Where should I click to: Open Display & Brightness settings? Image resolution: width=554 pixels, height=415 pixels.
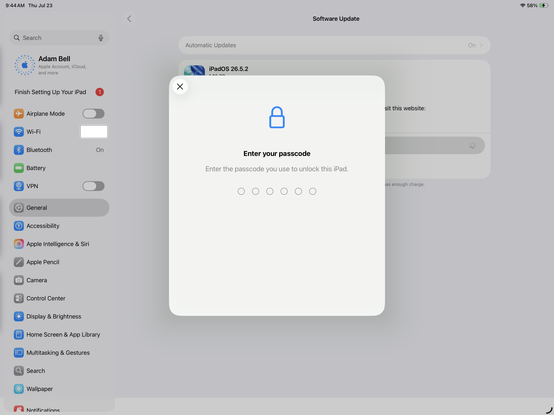point(59,316)
